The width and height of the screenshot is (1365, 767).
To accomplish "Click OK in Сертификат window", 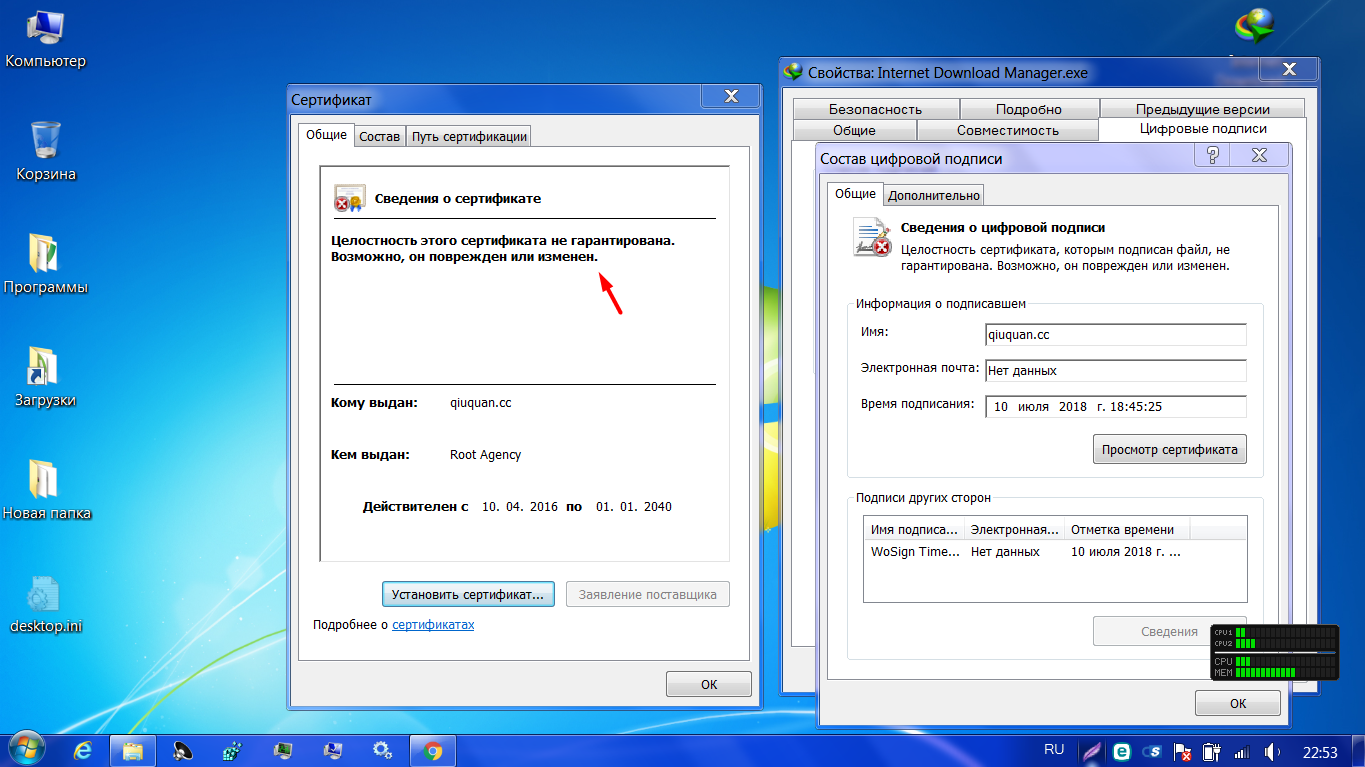I will coord(708,685).
